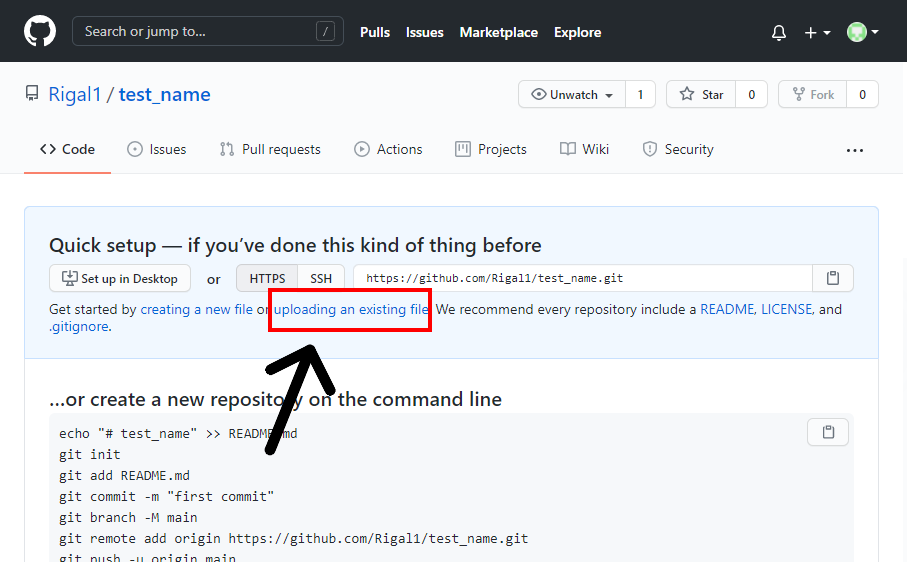View the fork count next to Fork

tap(862, 94)
